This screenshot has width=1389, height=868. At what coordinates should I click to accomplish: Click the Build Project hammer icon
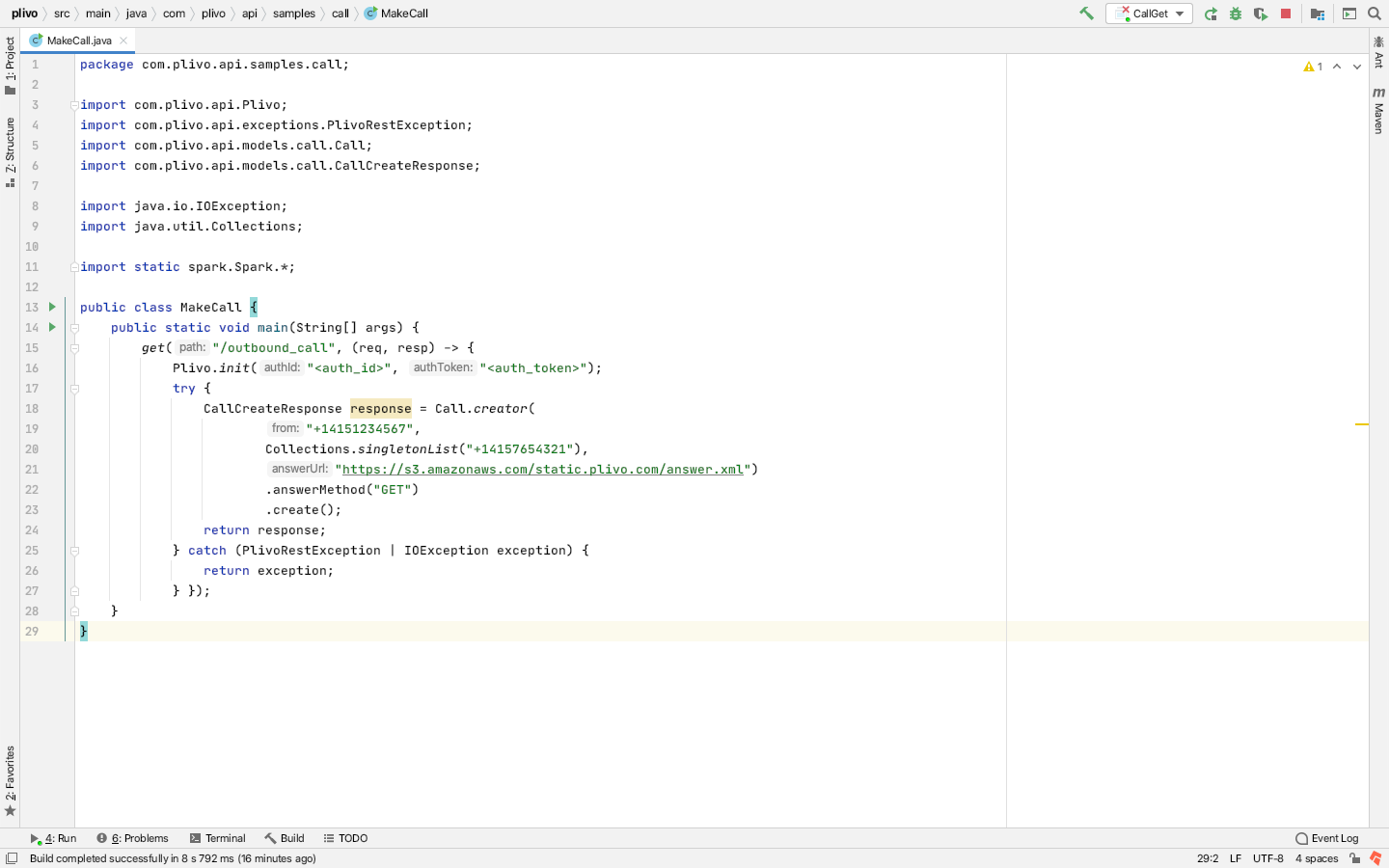[x=1086, y=14]
